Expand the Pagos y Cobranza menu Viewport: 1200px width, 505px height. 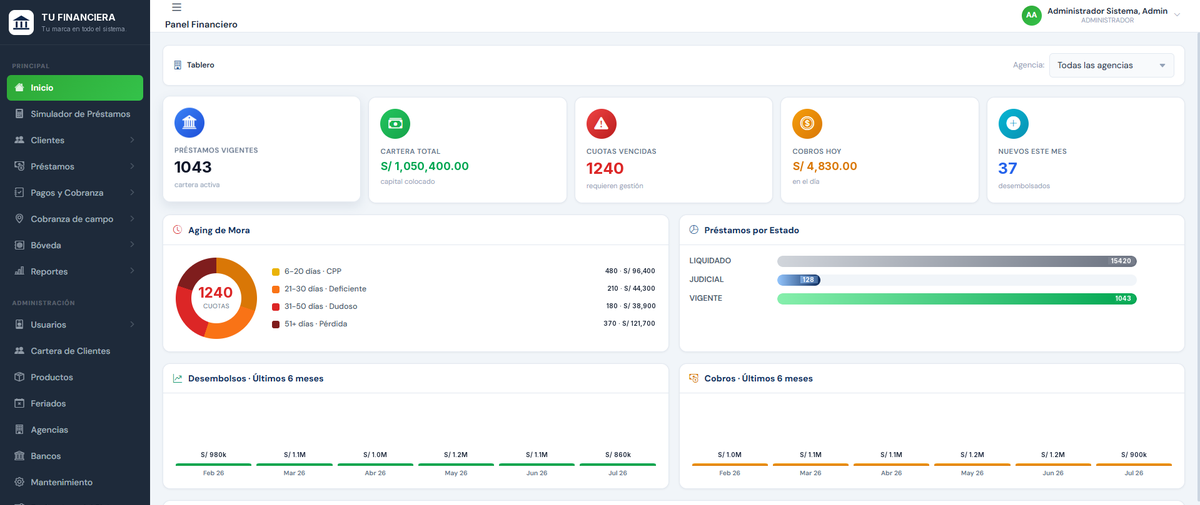pos(75,192)
